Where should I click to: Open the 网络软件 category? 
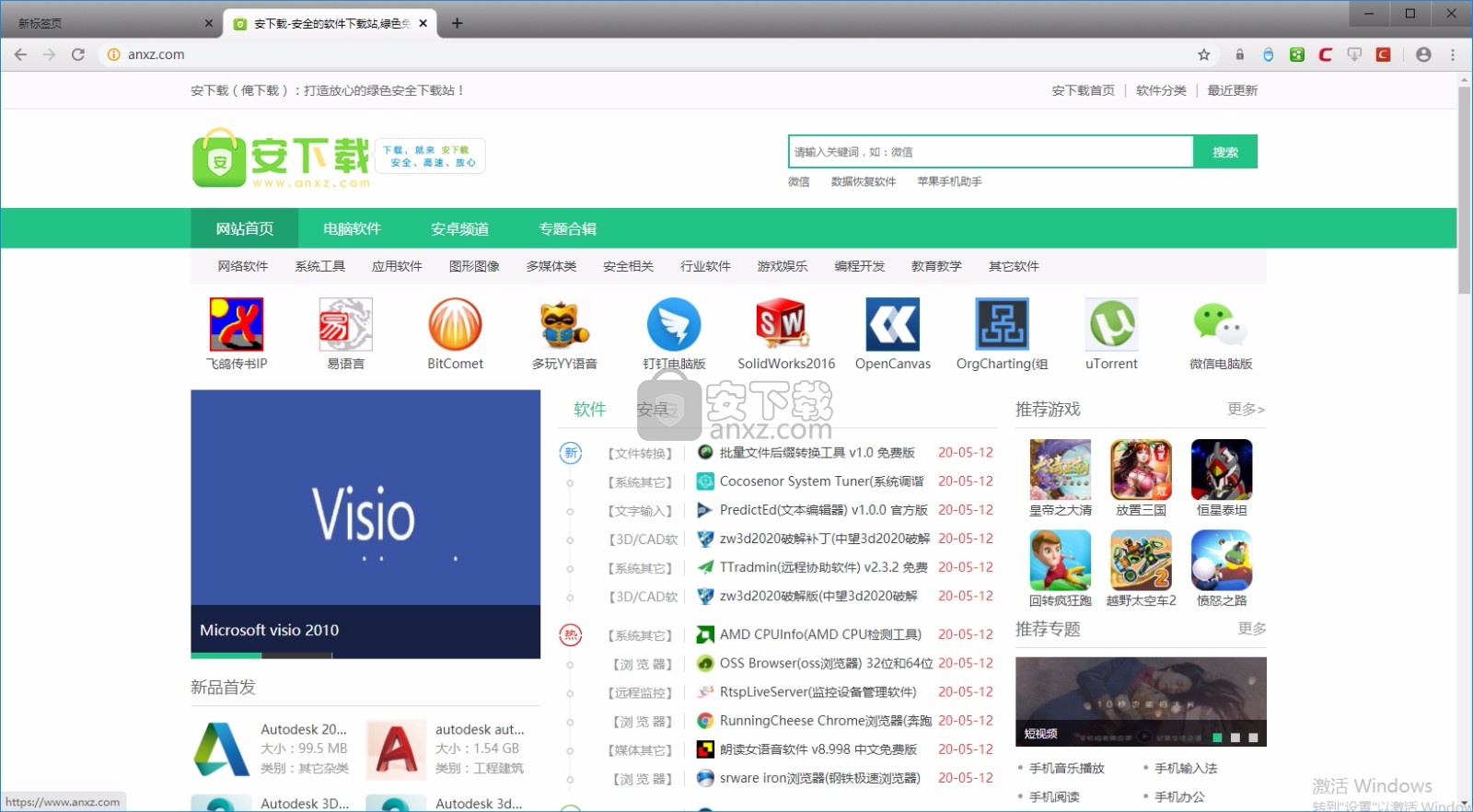[x=243, y=266]
